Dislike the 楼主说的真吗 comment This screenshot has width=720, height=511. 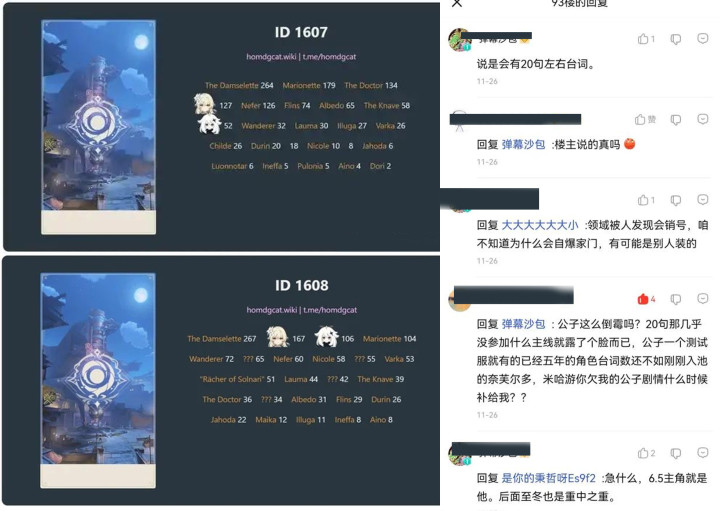(675, 120)
